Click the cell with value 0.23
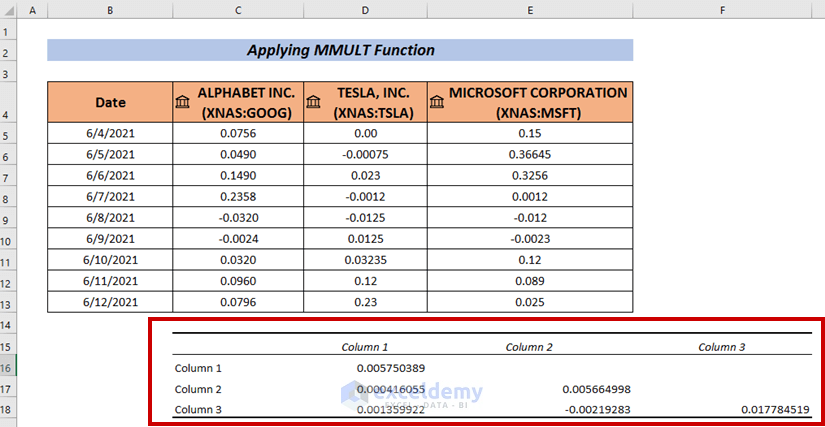825x427 pixels. [x=365, y=302]
